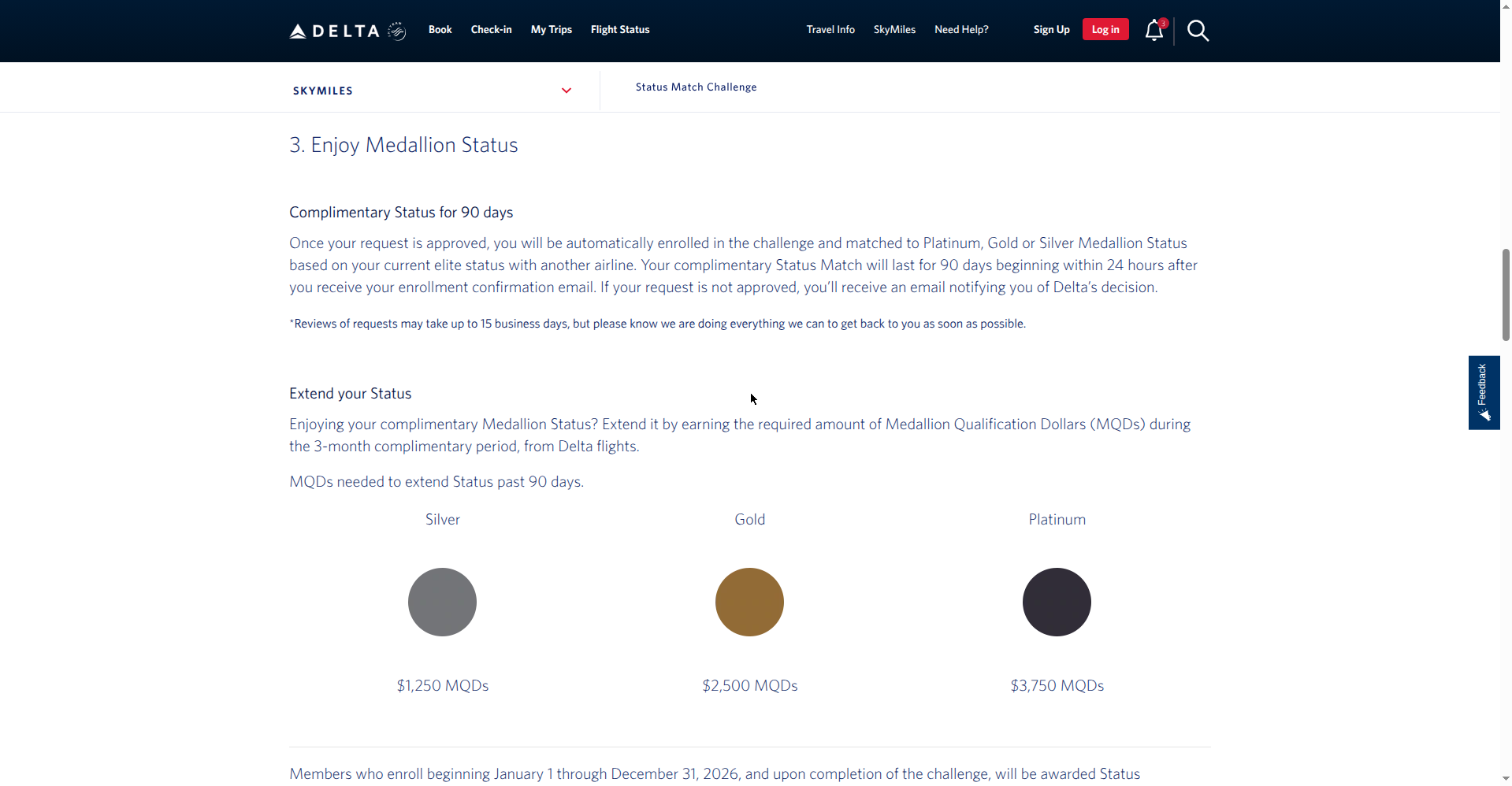Click 'Complimentary Status for 90 days' subheading
The height and width of the screenshot is (786, 1512).
(401, 213)
